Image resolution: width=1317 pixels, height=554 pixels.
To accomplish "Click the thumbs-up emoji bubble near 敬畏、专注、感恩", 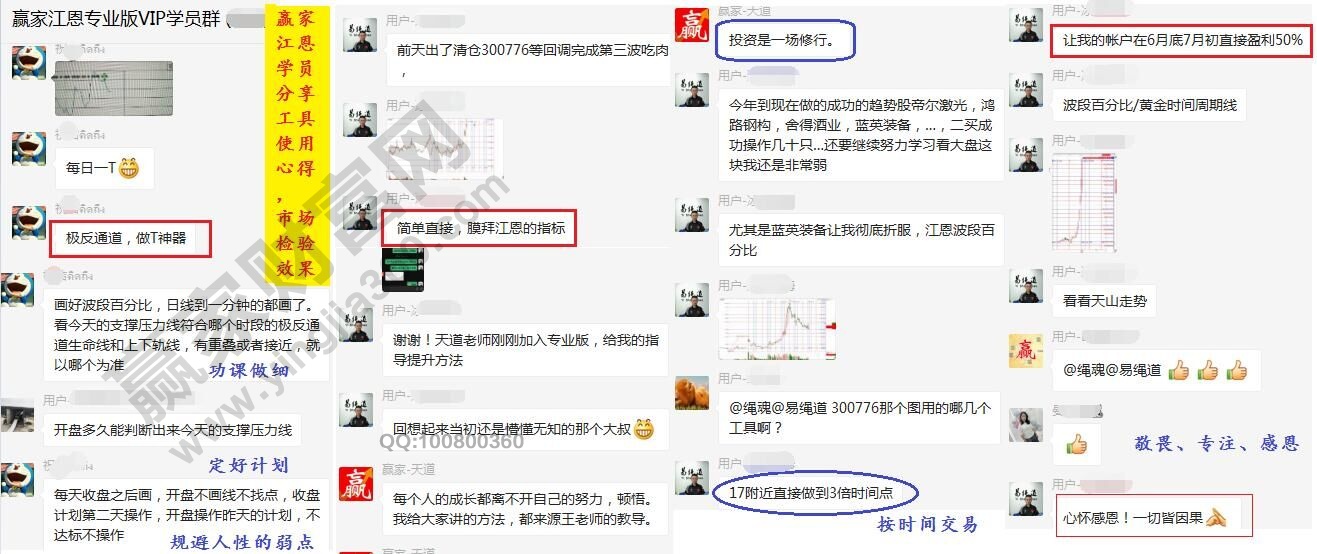I will click(1077, 444).
